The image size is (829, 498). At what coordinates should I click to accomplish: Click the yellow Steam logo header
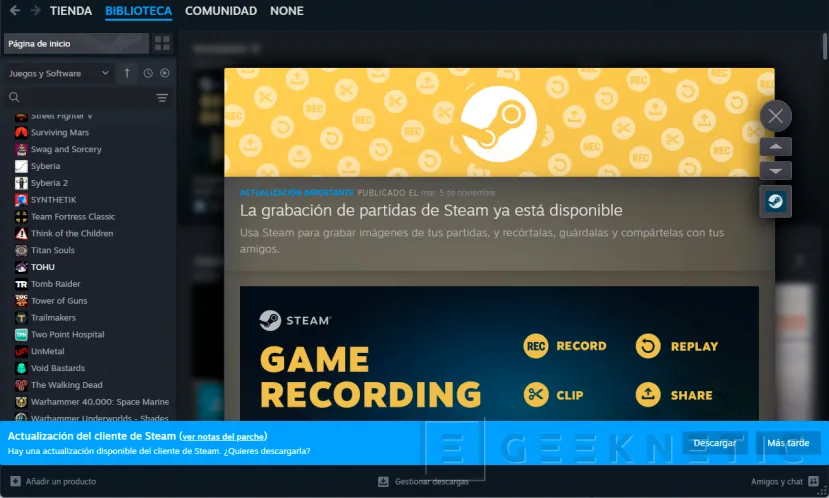point(499,122)
